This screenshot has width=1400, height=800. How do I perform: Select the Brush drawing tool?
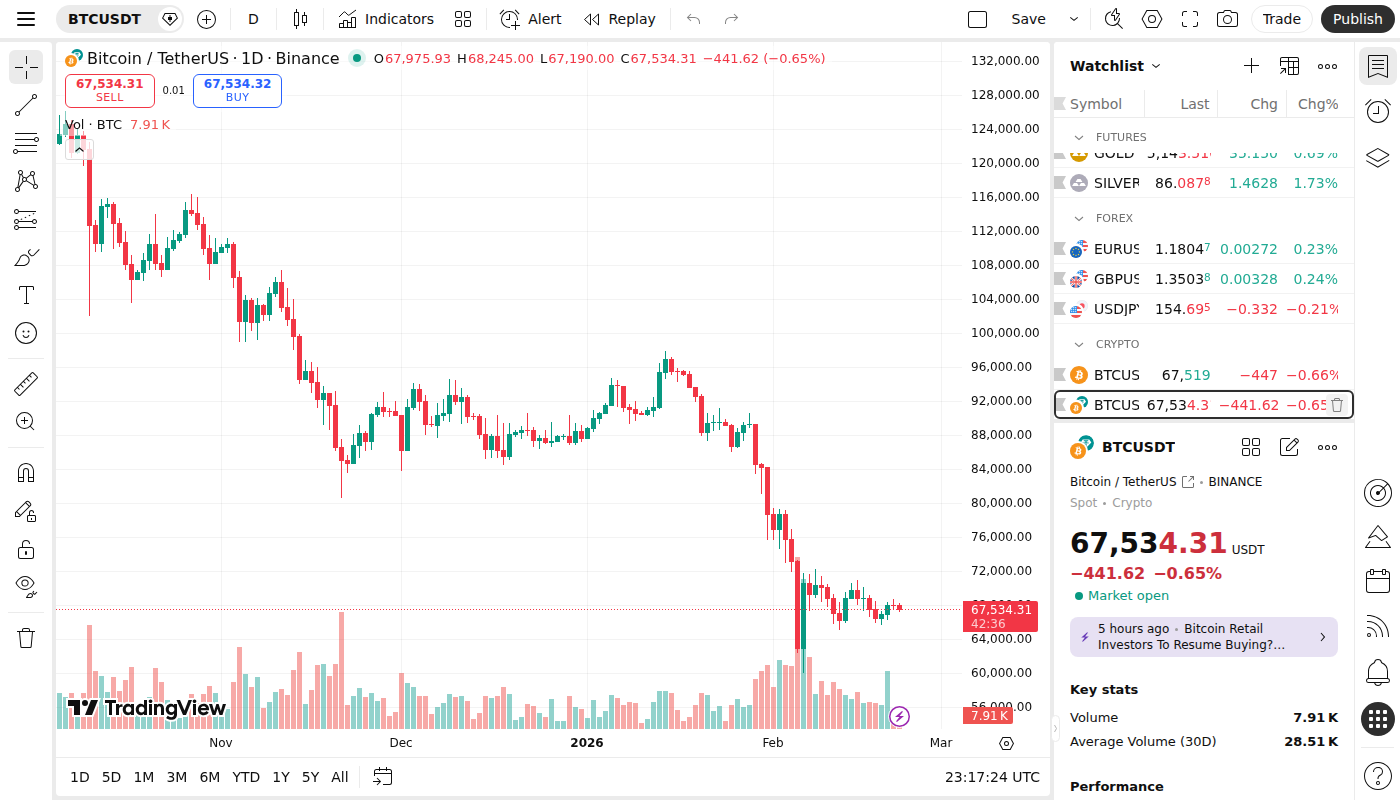pos(25,257)
